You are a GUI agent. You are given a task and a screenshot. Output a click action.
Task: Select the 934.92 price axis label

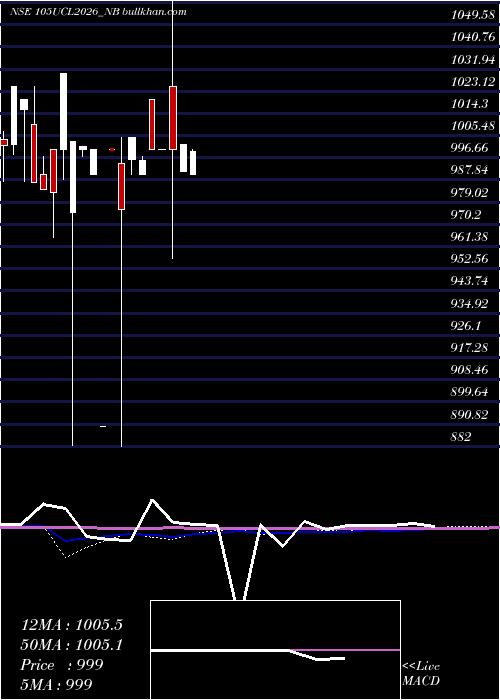[x=469, y=304]
